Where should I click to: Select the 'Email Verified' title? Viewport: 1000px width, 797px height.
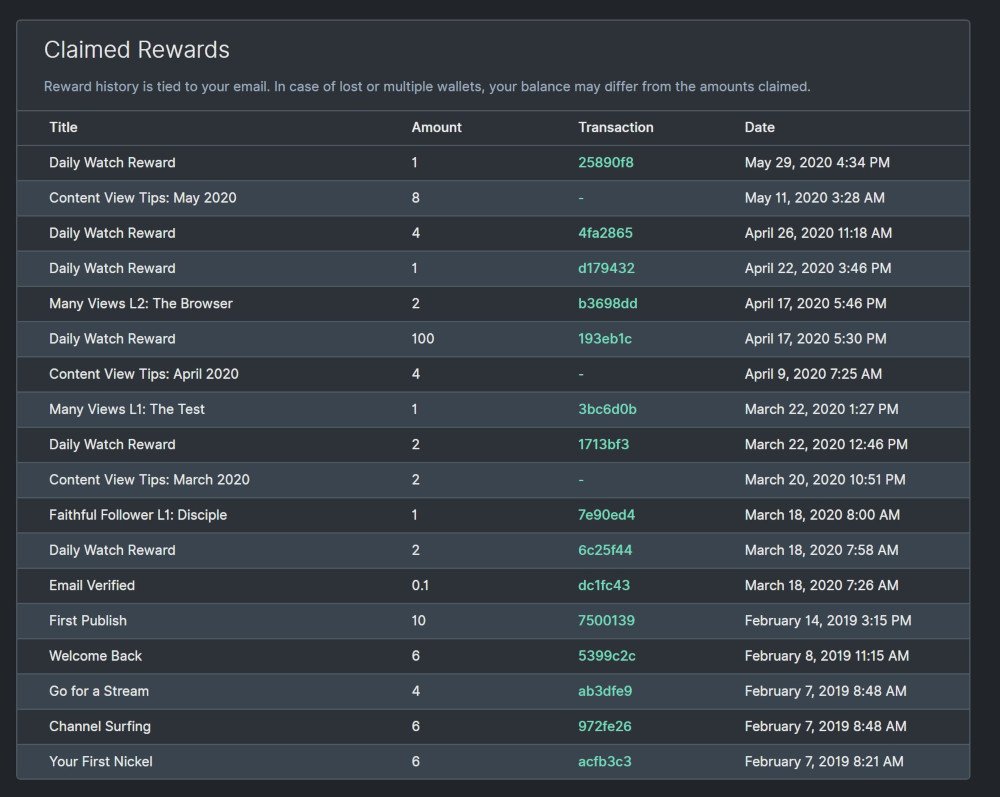click(x=92, y=585)
